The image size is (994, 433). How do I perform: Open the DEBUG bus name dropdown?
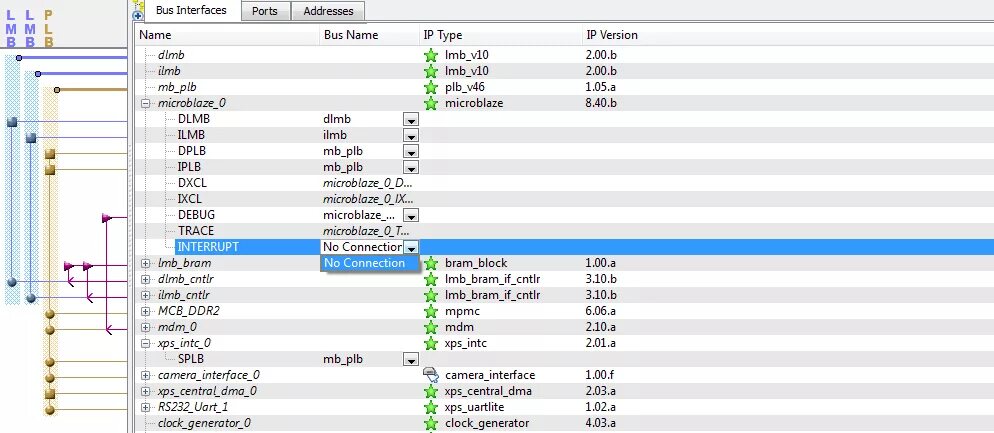411,216
